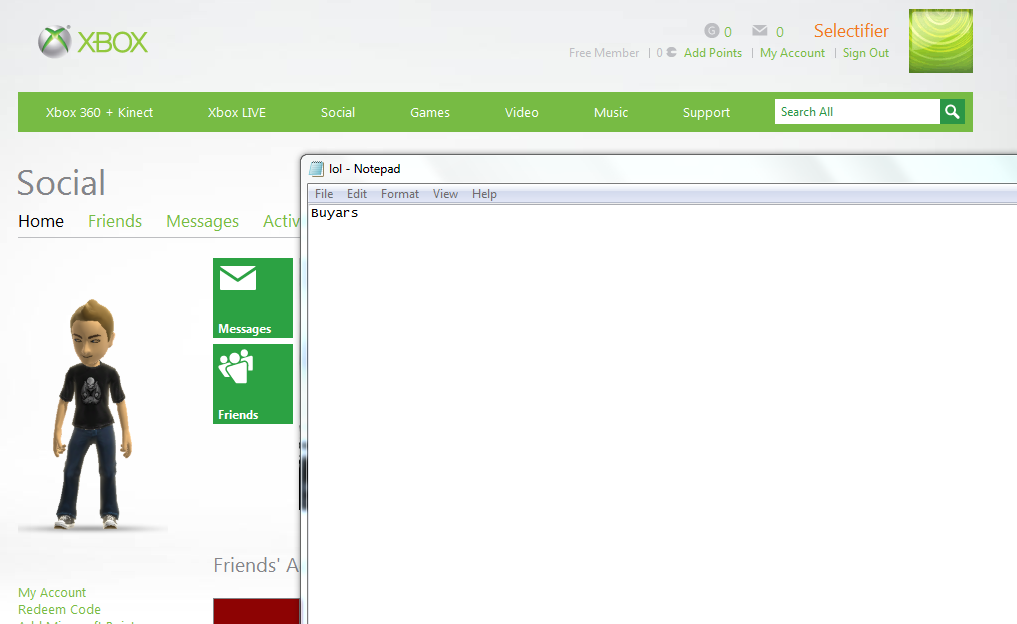Click the Notepad text containing Buyars
The height and width of the screenshot is (624, 1017).
[x=335, y=213]
